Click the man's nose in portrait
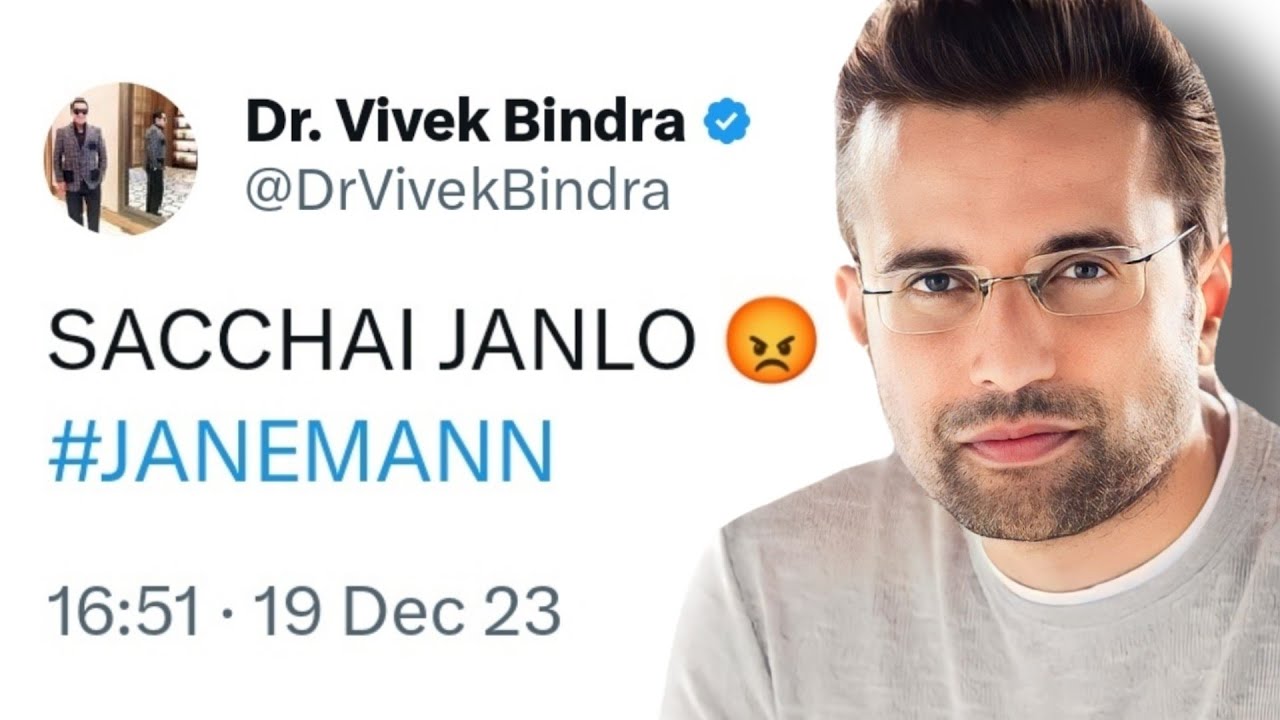Screen dimensions: 1280x720 click(x=1003, y=335)
